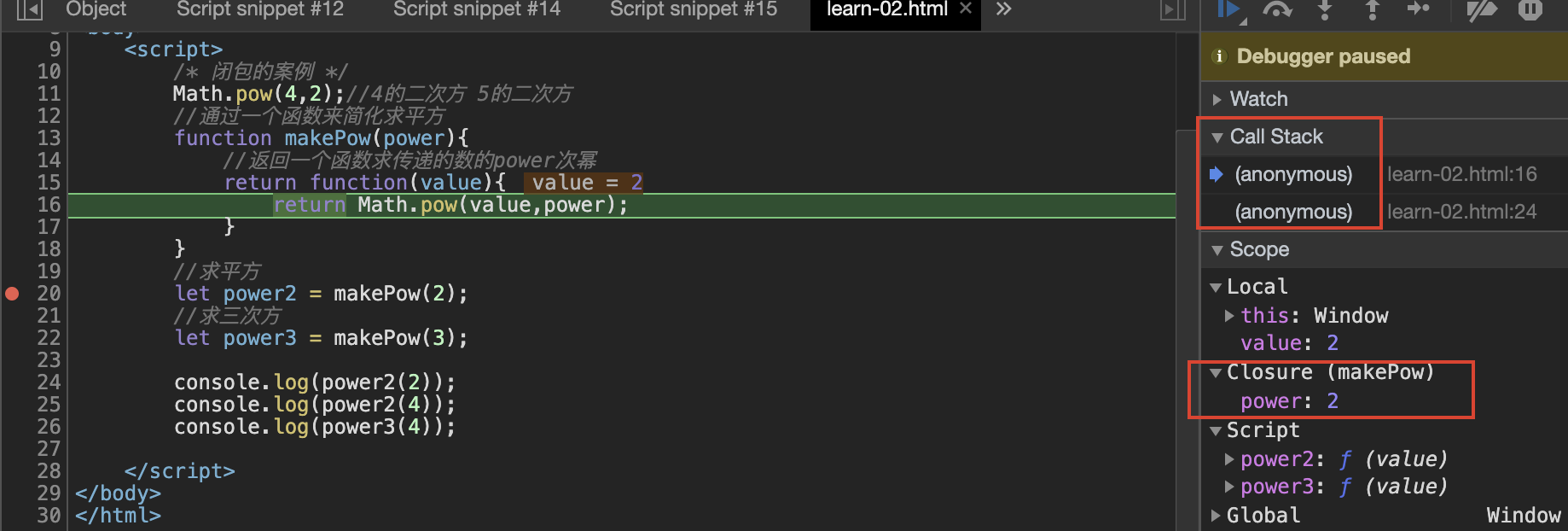Collapse the Closure (makePow) scope
This screenshot has height=531, width=1568.
[1216, 373]
